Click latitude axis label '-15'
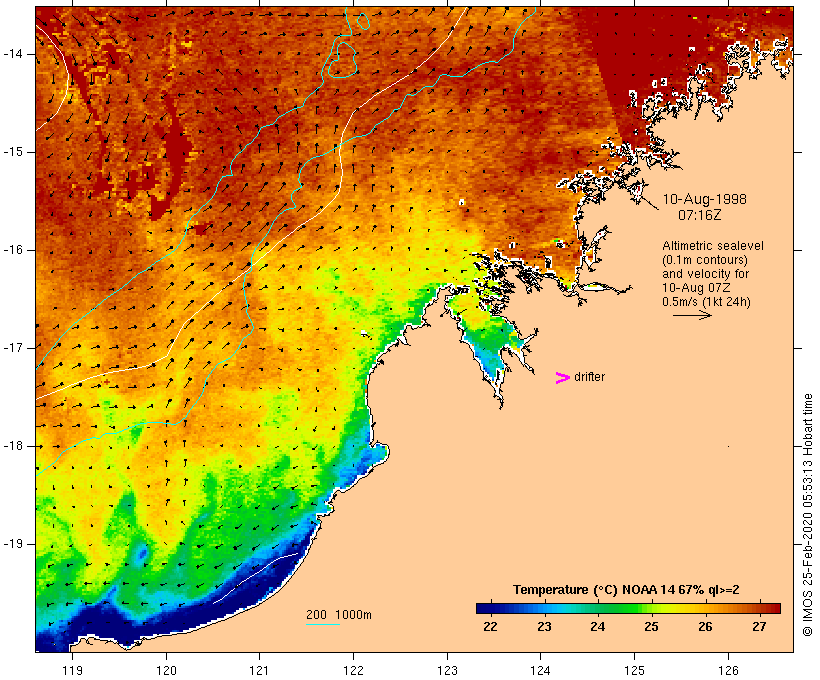This screenshot has width=820, height=680. click(x=13, y=152)
